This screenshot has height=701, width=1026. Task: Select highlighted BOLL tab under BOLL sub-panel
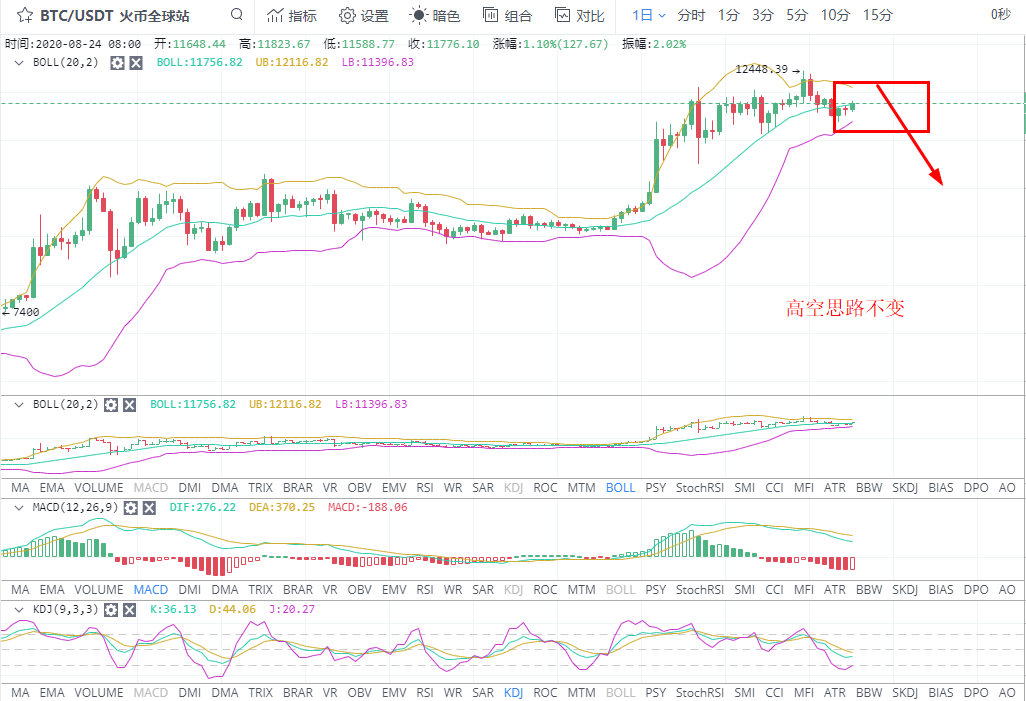[x=620, y=488]
